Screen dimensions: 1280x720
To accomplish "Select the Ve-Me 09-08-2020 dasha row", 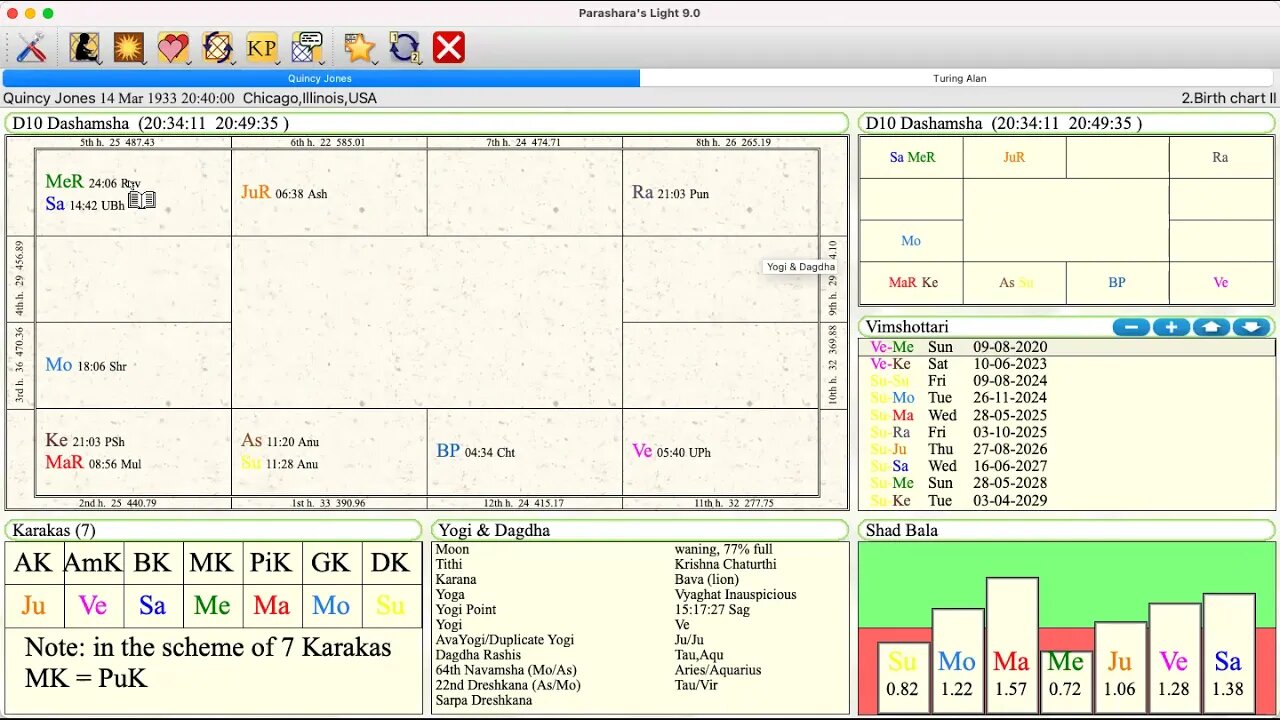I will pyautogui.click(x=1067, y=347).
